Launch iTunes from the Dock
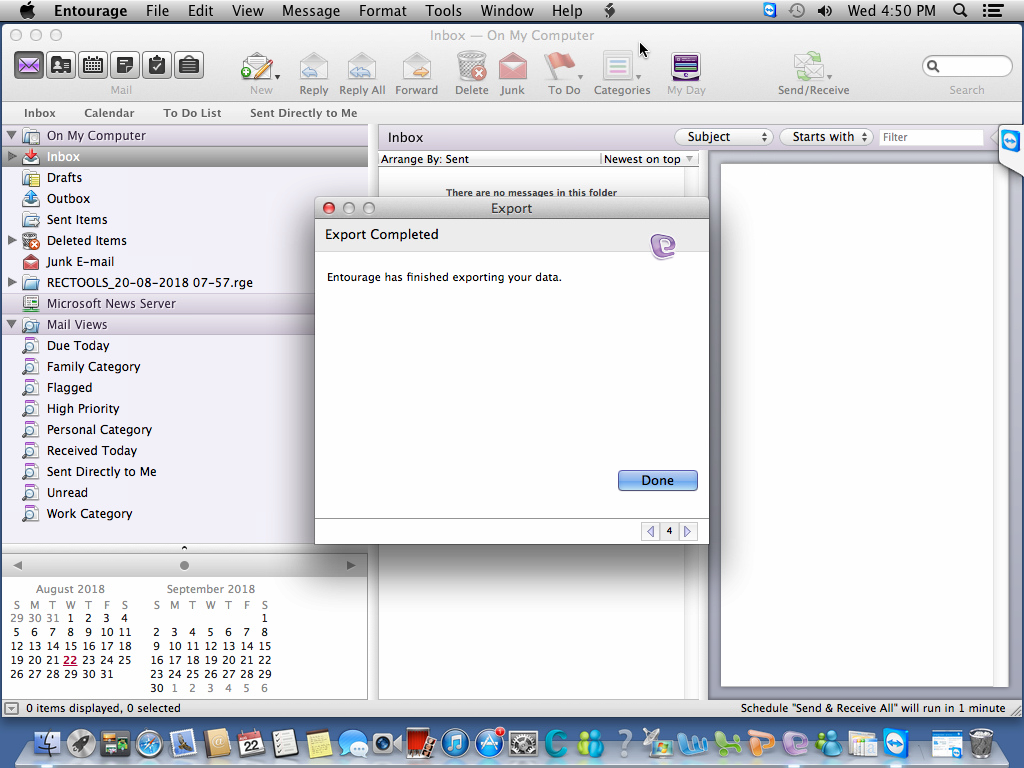 [455, 743]
